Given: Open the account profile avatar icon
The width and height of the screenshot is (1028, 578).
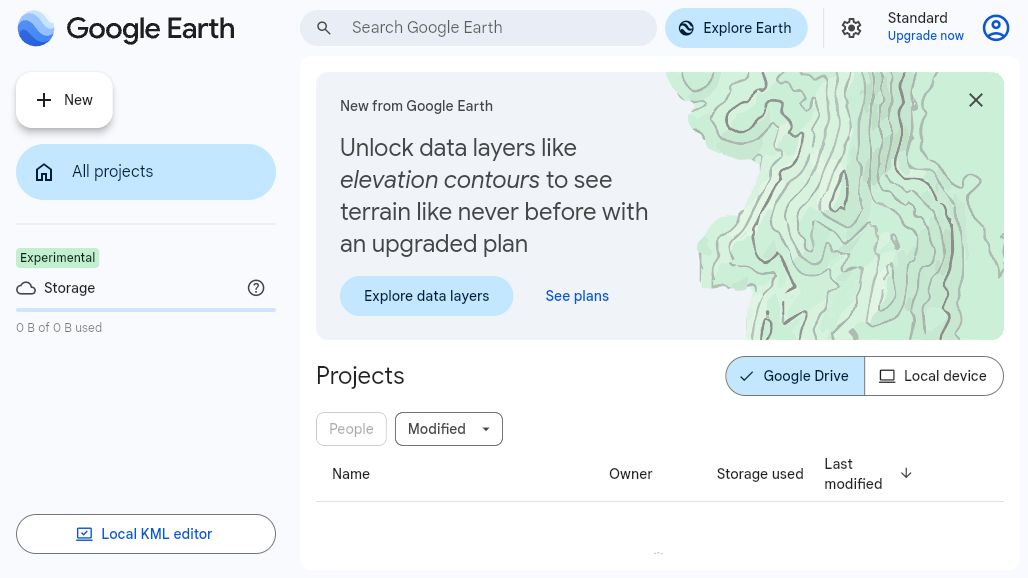Looking at the screenshot, I should [x=995, y=28].
